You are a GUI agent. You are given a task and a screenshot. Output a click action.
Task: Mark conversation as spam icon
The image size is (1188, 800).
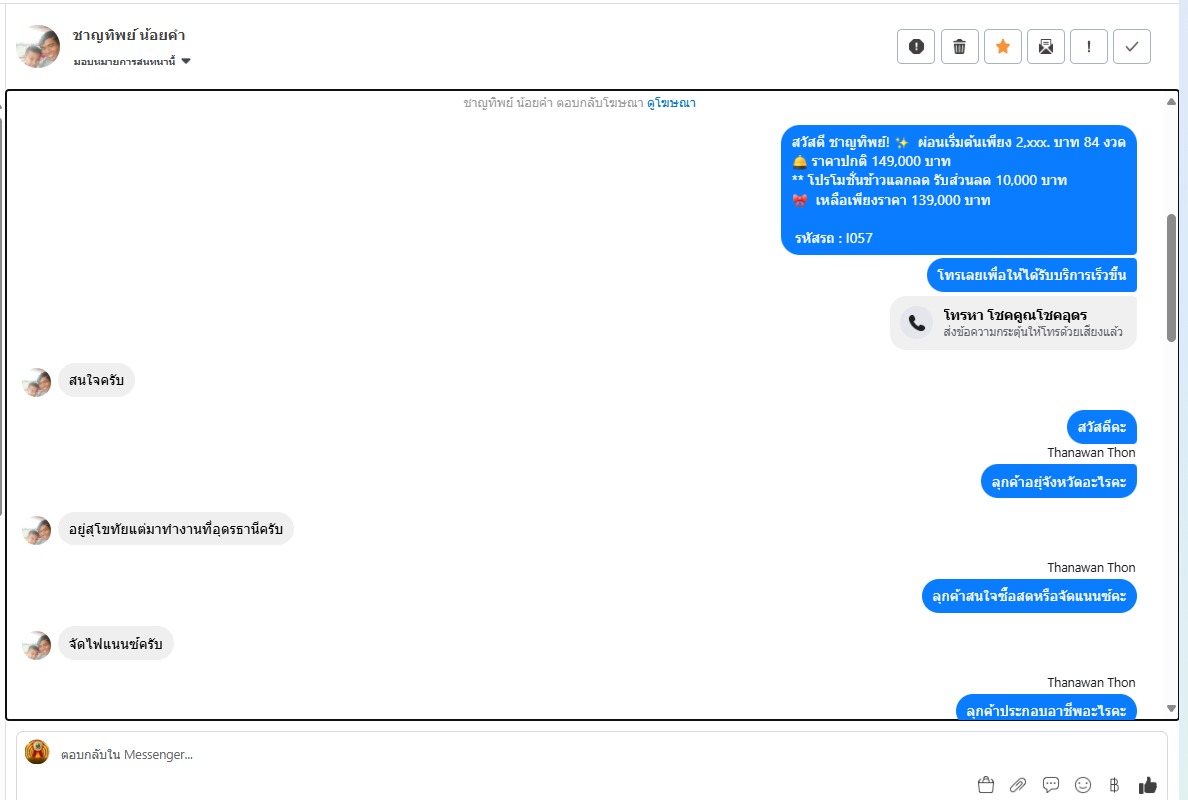pyautogui.click(x=916, y=47)
